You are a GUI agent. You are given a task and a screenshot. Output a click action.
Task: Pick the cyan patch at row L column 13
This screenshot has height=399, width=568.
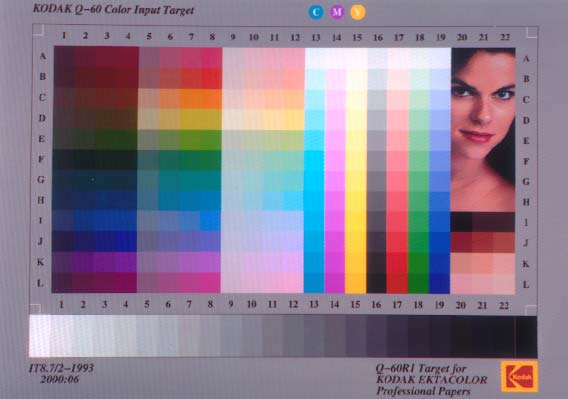pos(314,283)
